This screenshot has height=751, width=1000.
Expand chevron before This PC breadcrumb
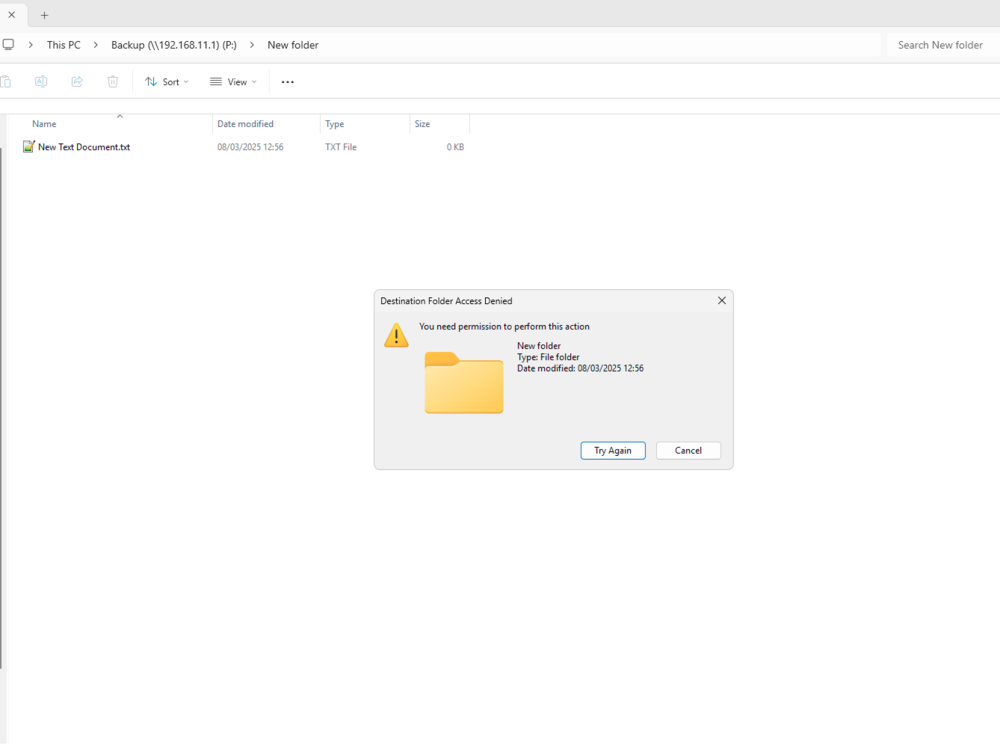pyautogui.click(x=31, y=45)
